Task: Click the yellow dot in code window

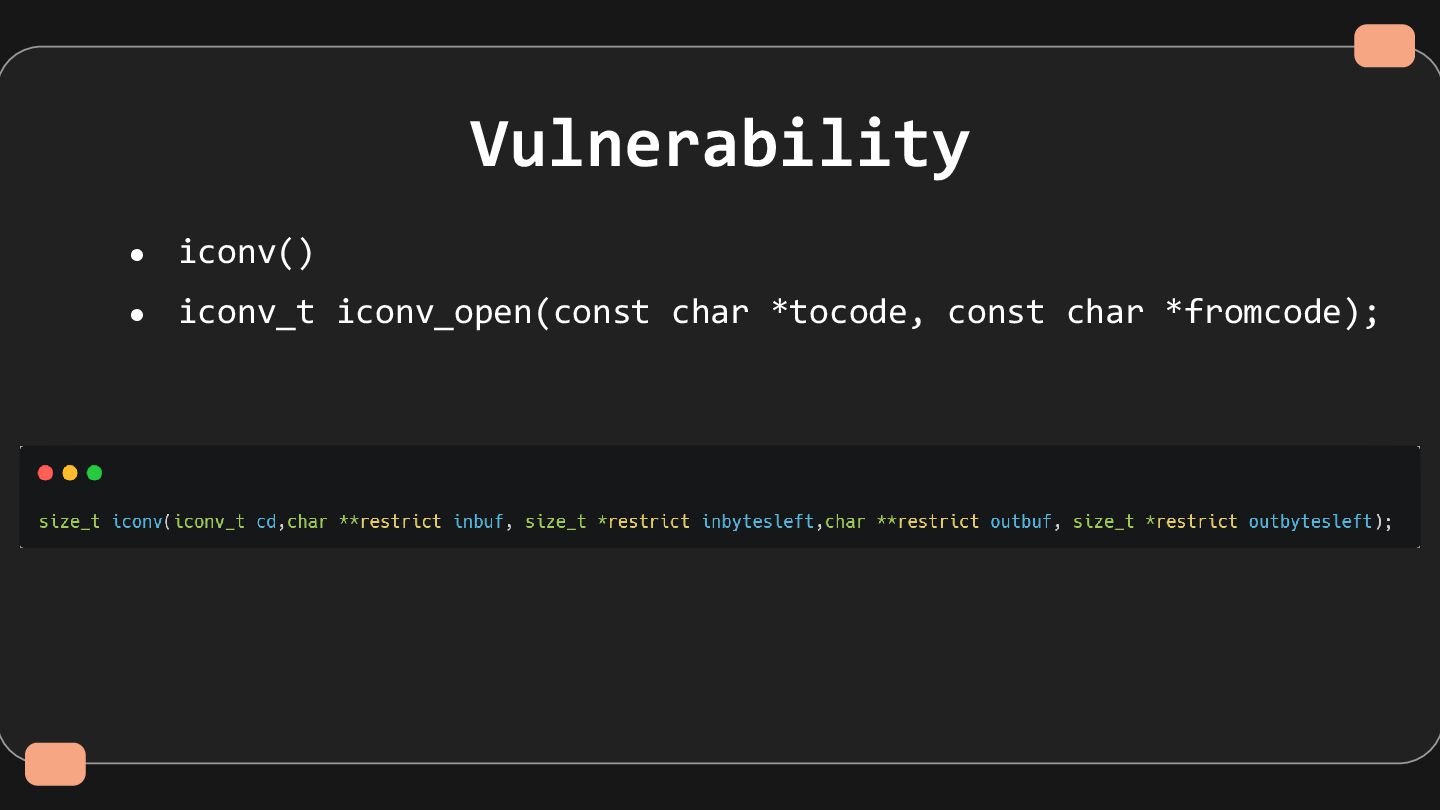Action: tap(70, 473)
